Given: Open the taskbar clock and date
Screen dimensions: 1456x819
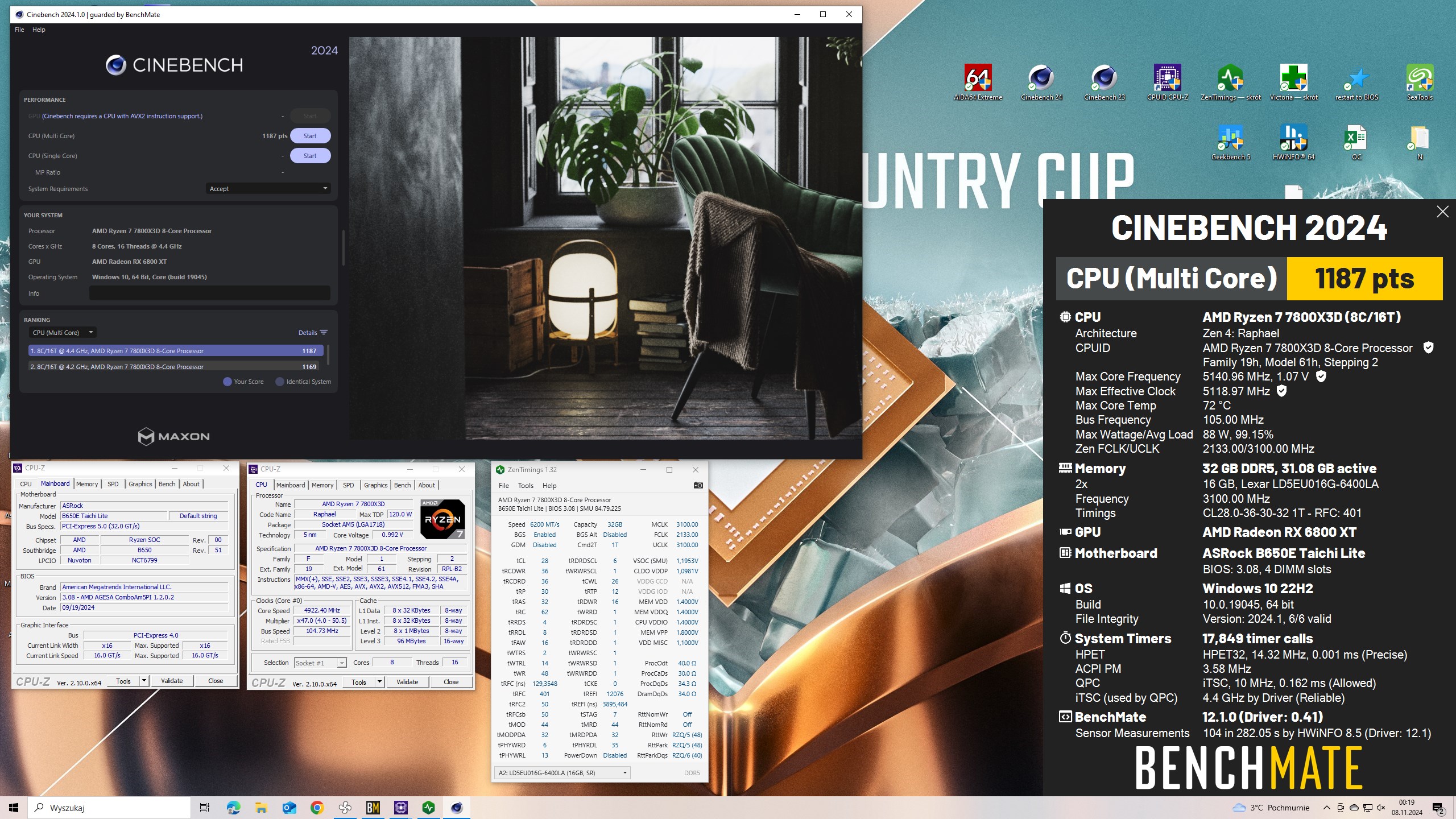Looking at the screenshot, I should point(1407,808).
